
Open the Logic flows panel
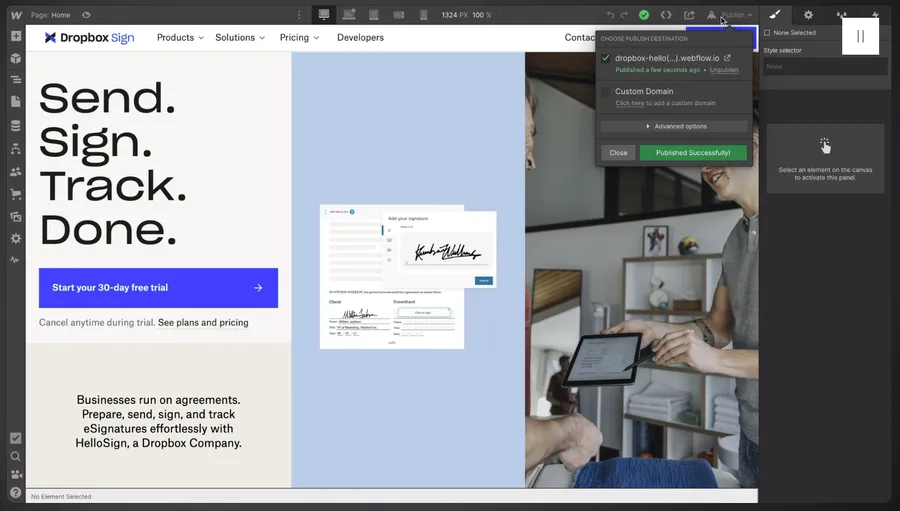point(16,149)
